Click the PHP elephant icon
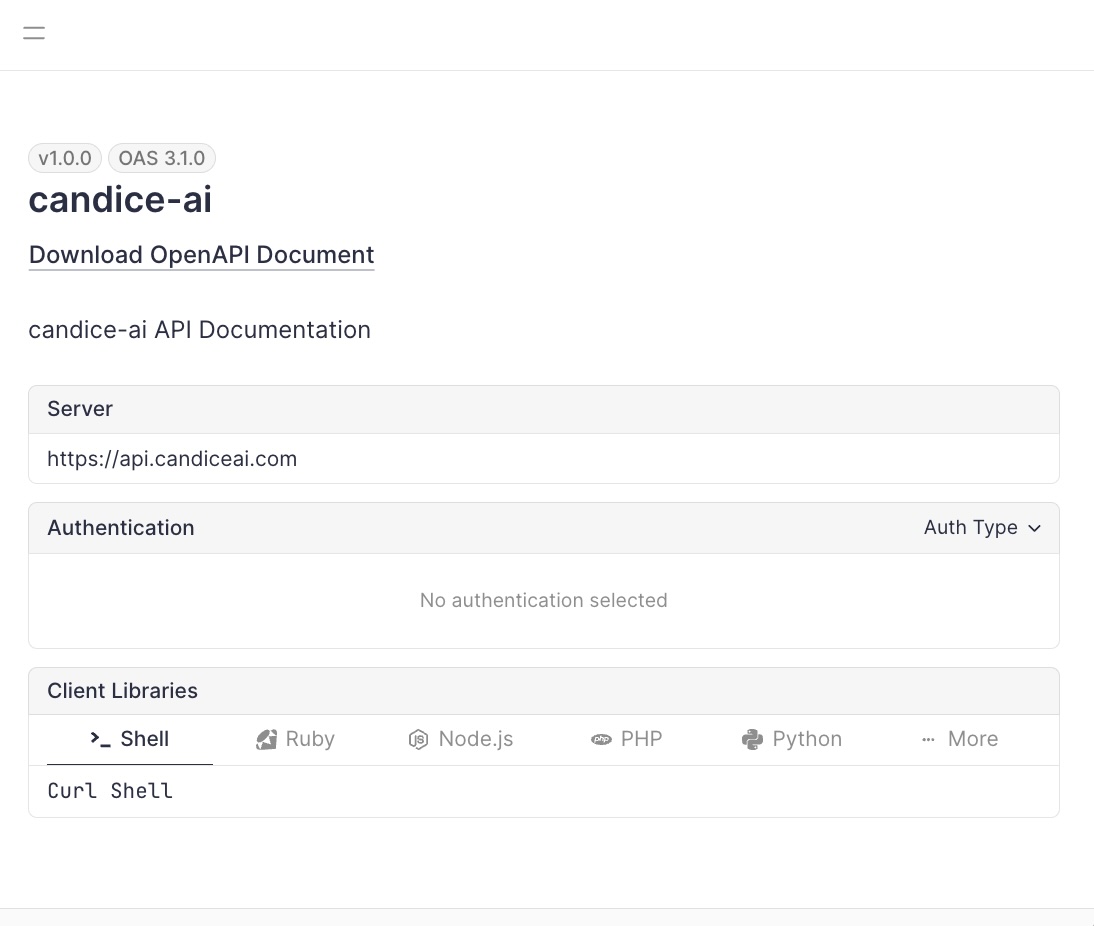The height and width of the screenshot is (926, 1094). 601,739
